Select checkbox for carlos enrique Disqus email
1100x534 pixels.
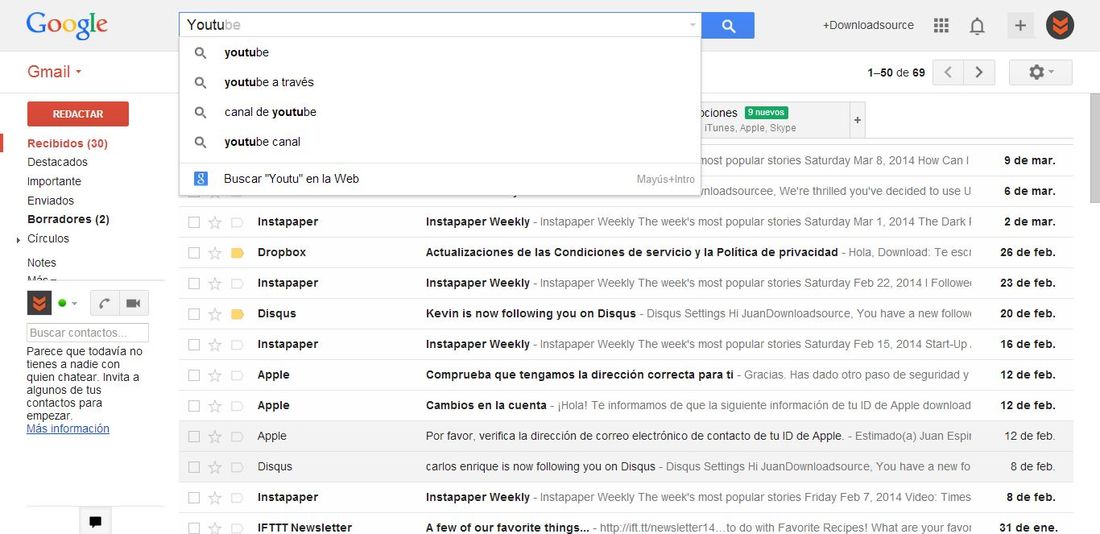[x=194, y=467]
